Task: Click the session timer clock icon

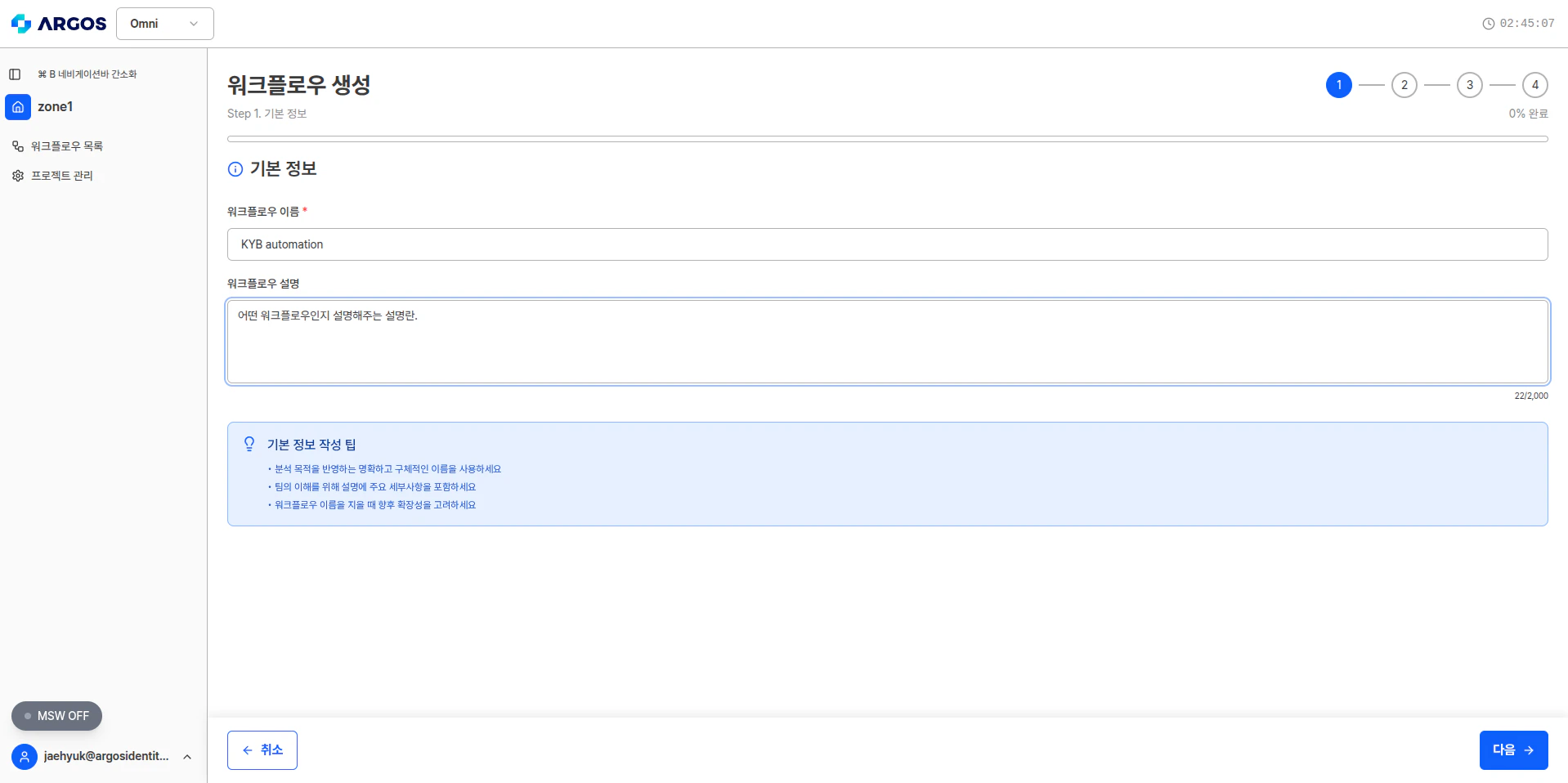Action: pos(1489,24)
